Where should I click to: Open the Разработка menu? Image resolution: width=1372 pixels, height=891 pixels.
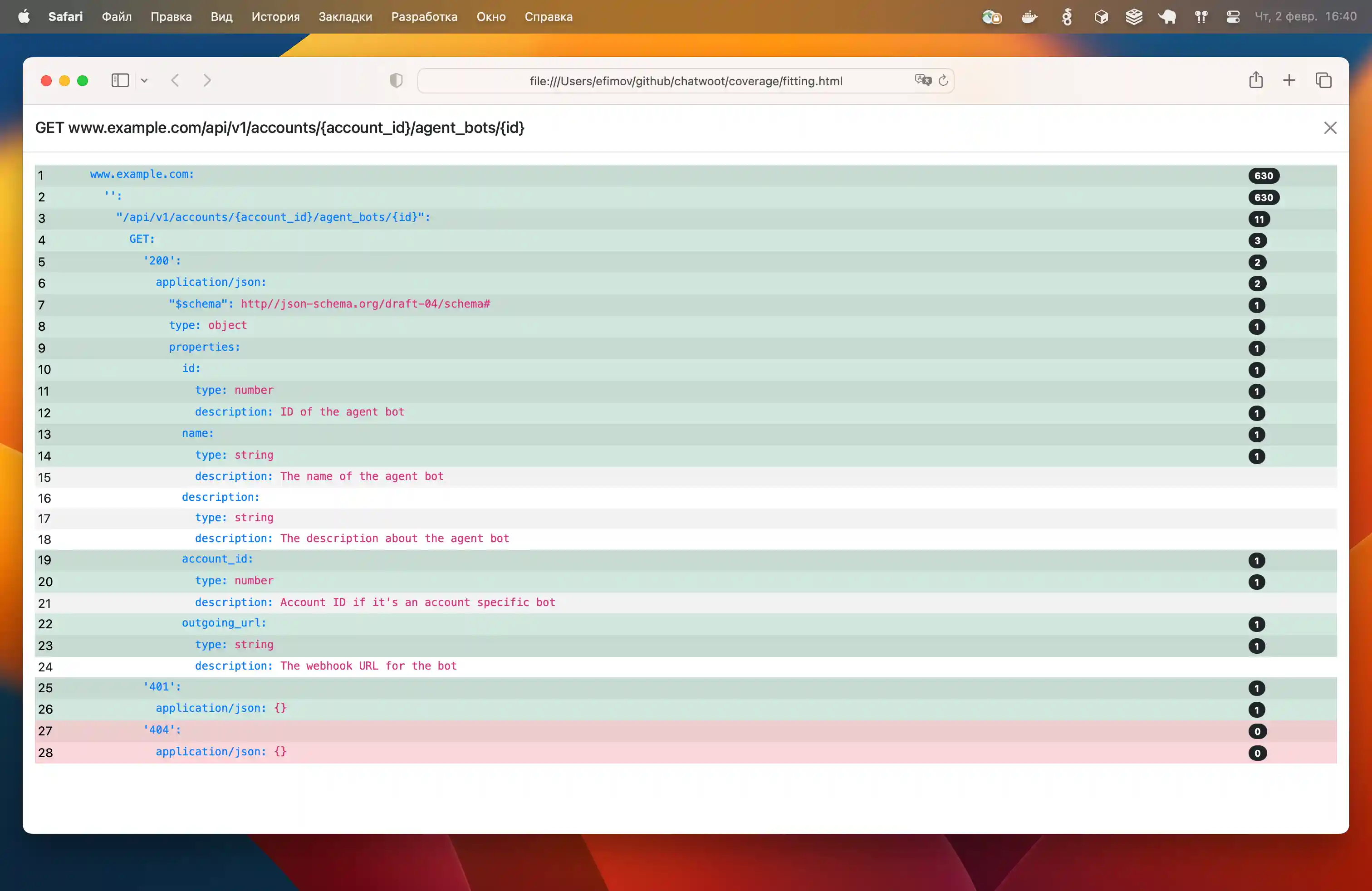[x=424, y=17]
